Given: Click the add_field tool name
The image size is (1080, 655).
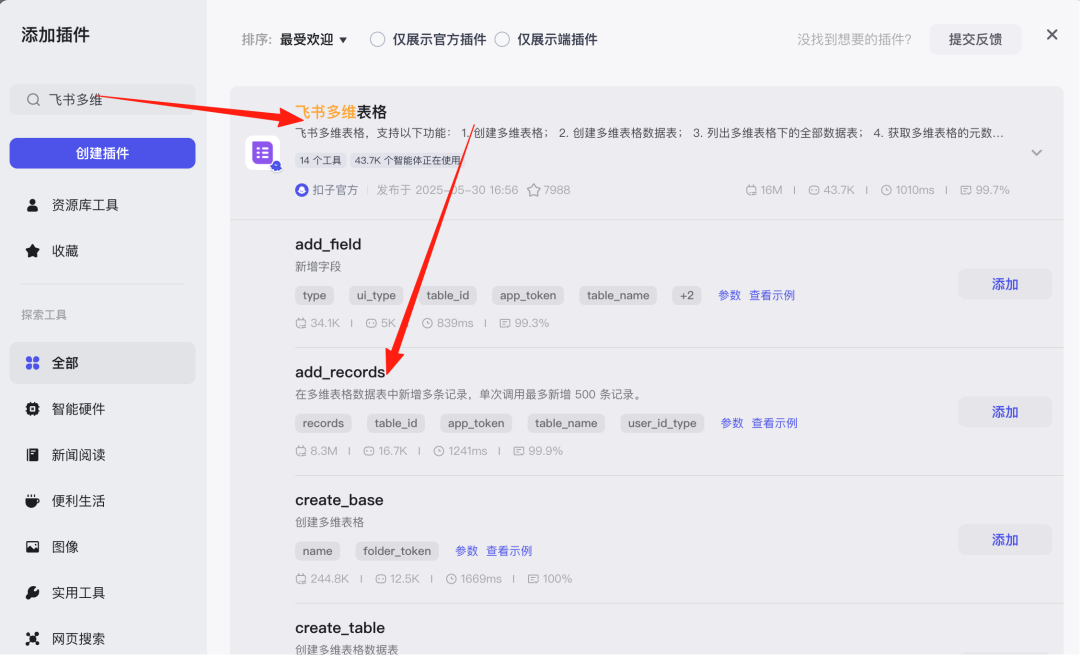Looking at the screenshot, I should 328,245.
